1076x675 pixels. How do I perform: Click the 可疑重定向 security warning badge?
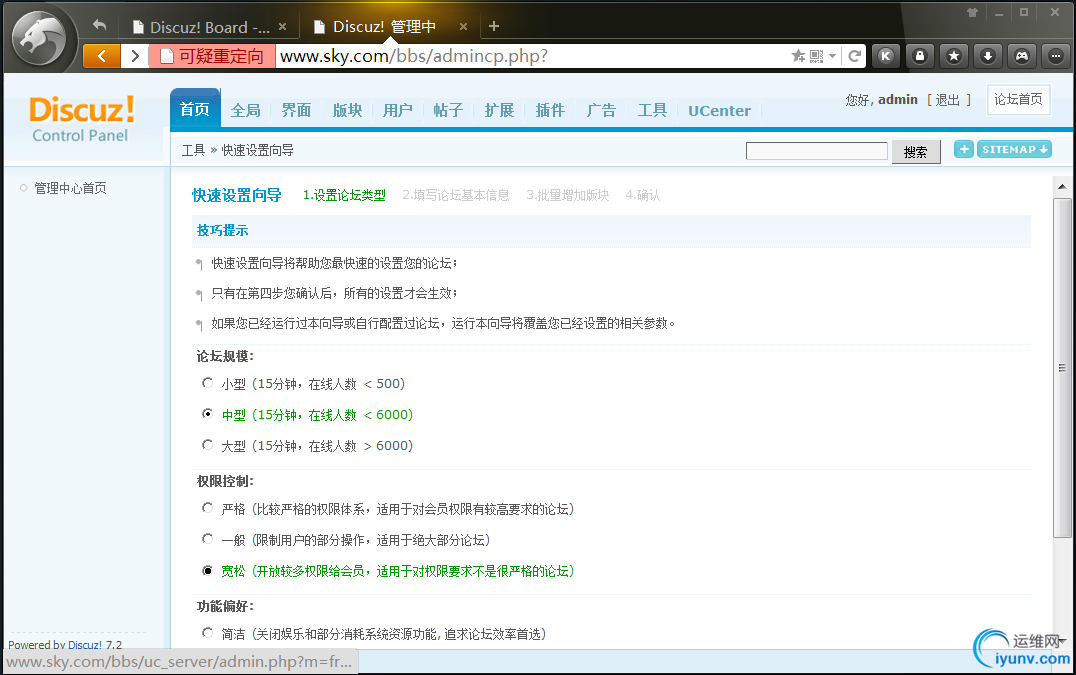pyautogui.click(x=212, y=56)
